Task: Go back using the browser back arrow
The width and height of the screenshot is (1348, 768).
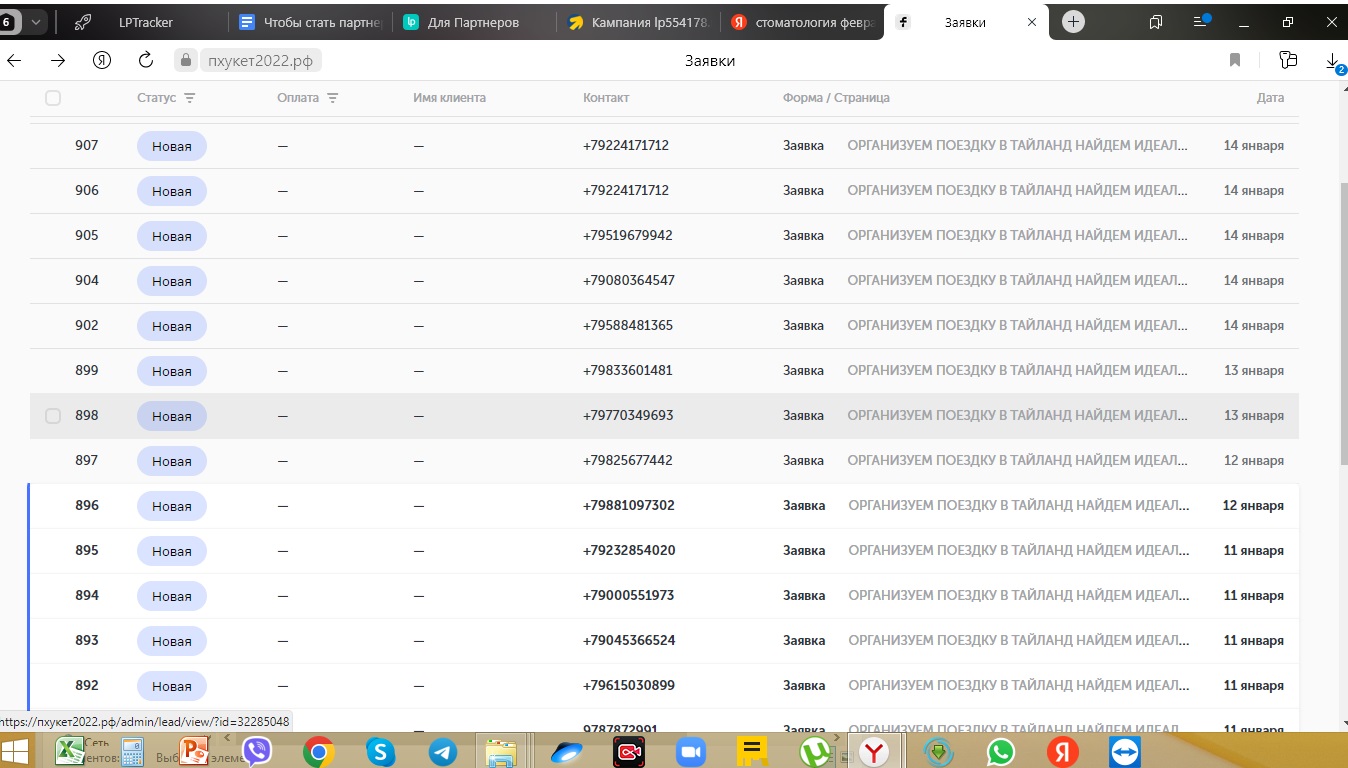Action: [x=14, y=61]
